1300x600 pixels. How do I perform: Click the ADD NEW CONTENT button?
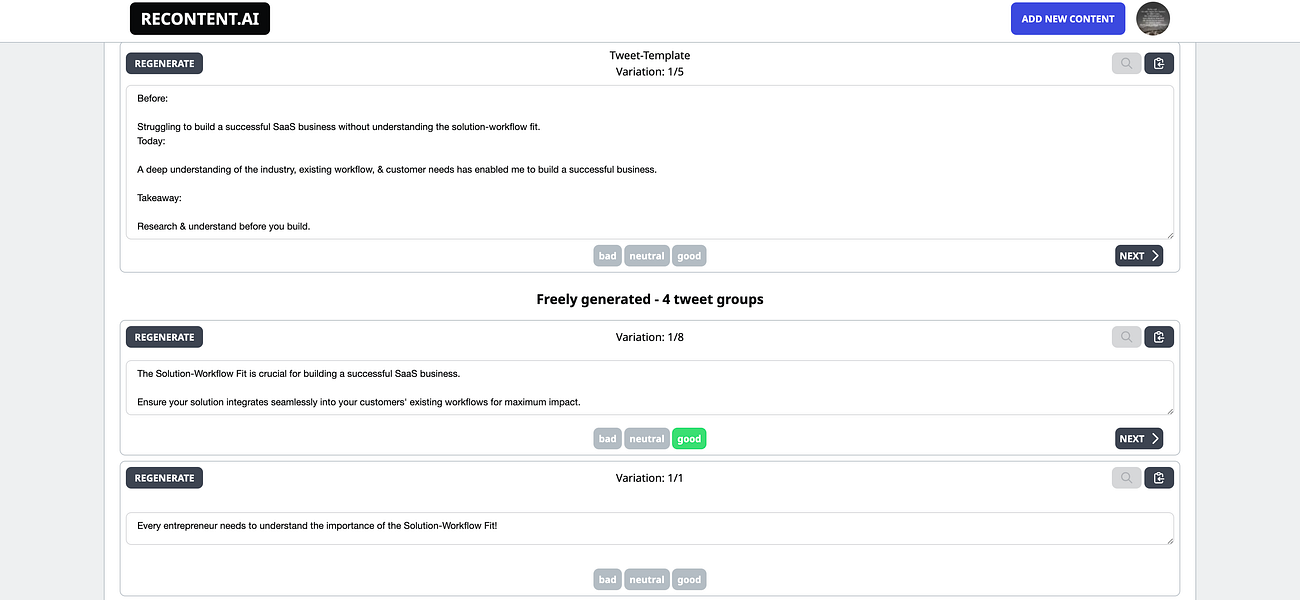coord(1067,18)
